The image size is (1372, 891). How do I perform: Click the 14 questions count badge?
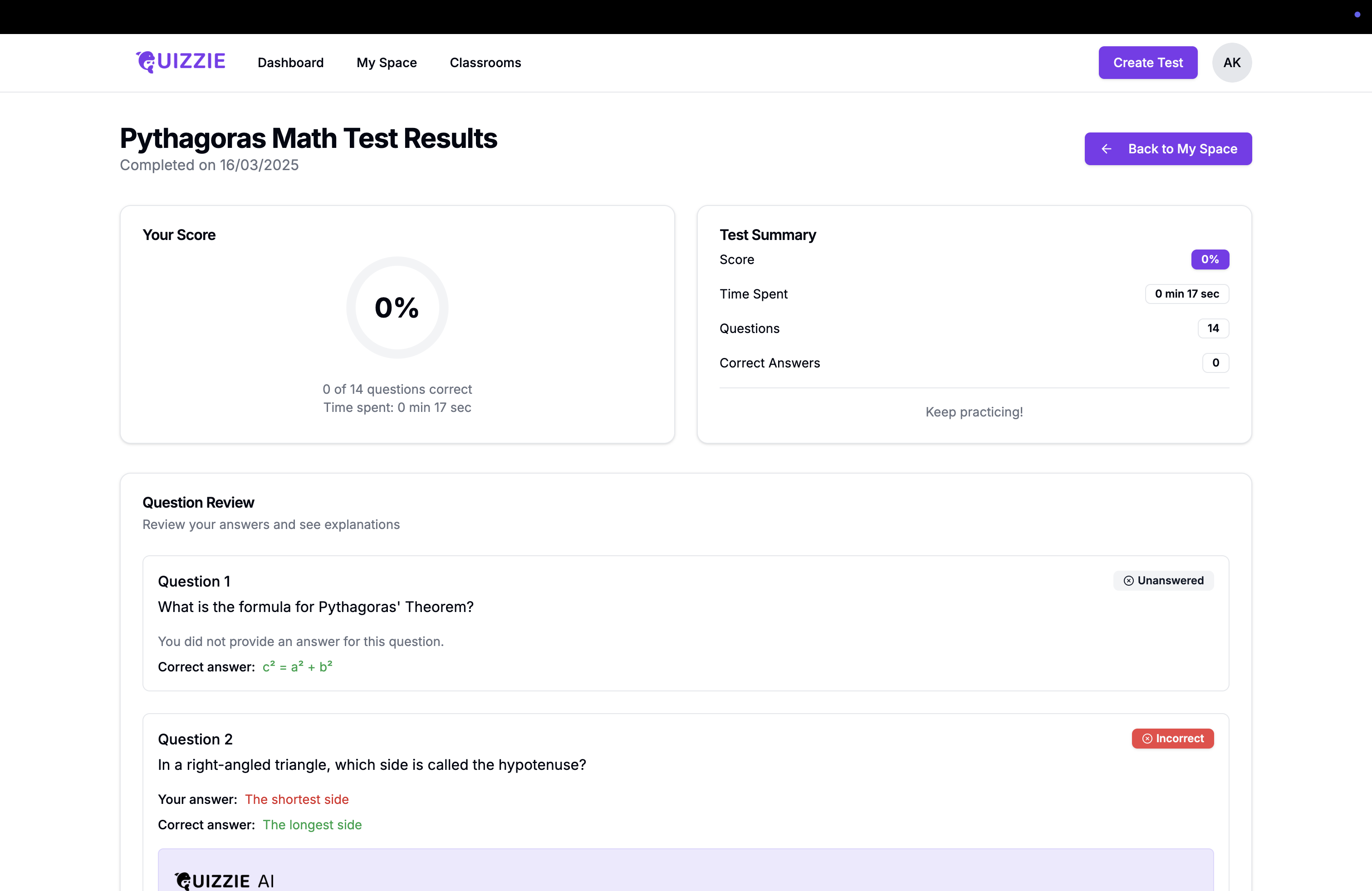pyautogui.click(x=1213, y=328)
